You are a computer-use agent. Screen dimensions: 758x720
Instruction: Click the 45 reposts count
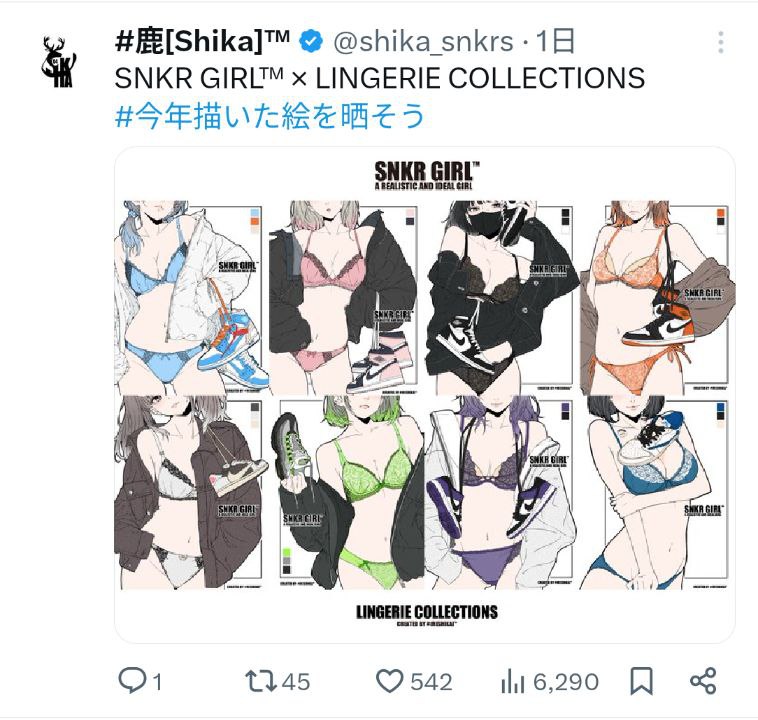point(296,682)
